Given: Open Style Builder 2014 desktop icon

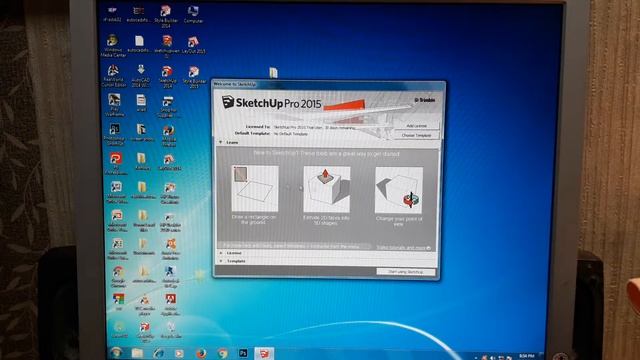Looking at the screenshot, I should coord(165,16).
